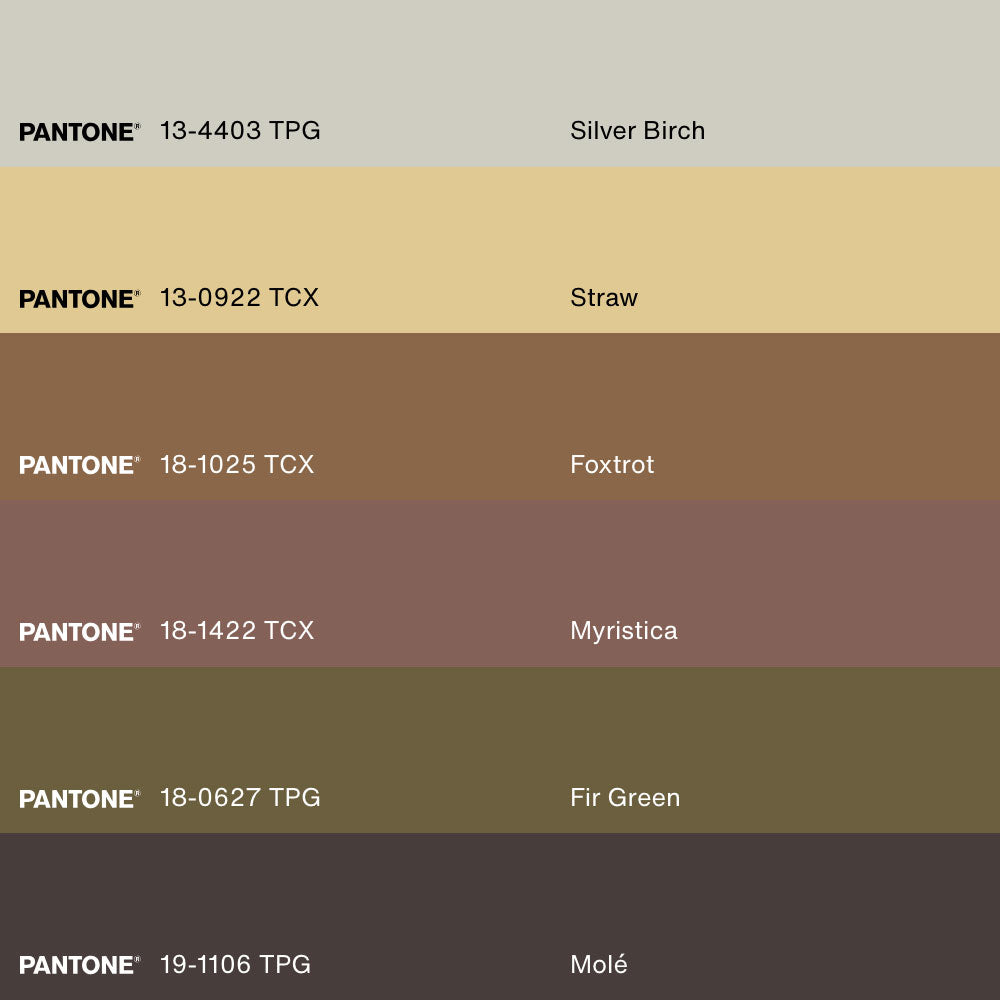Click the PANTONE logo in the Silver Birch row
The width and height of the screenshot is (1000, 1000).
[79, 132]
